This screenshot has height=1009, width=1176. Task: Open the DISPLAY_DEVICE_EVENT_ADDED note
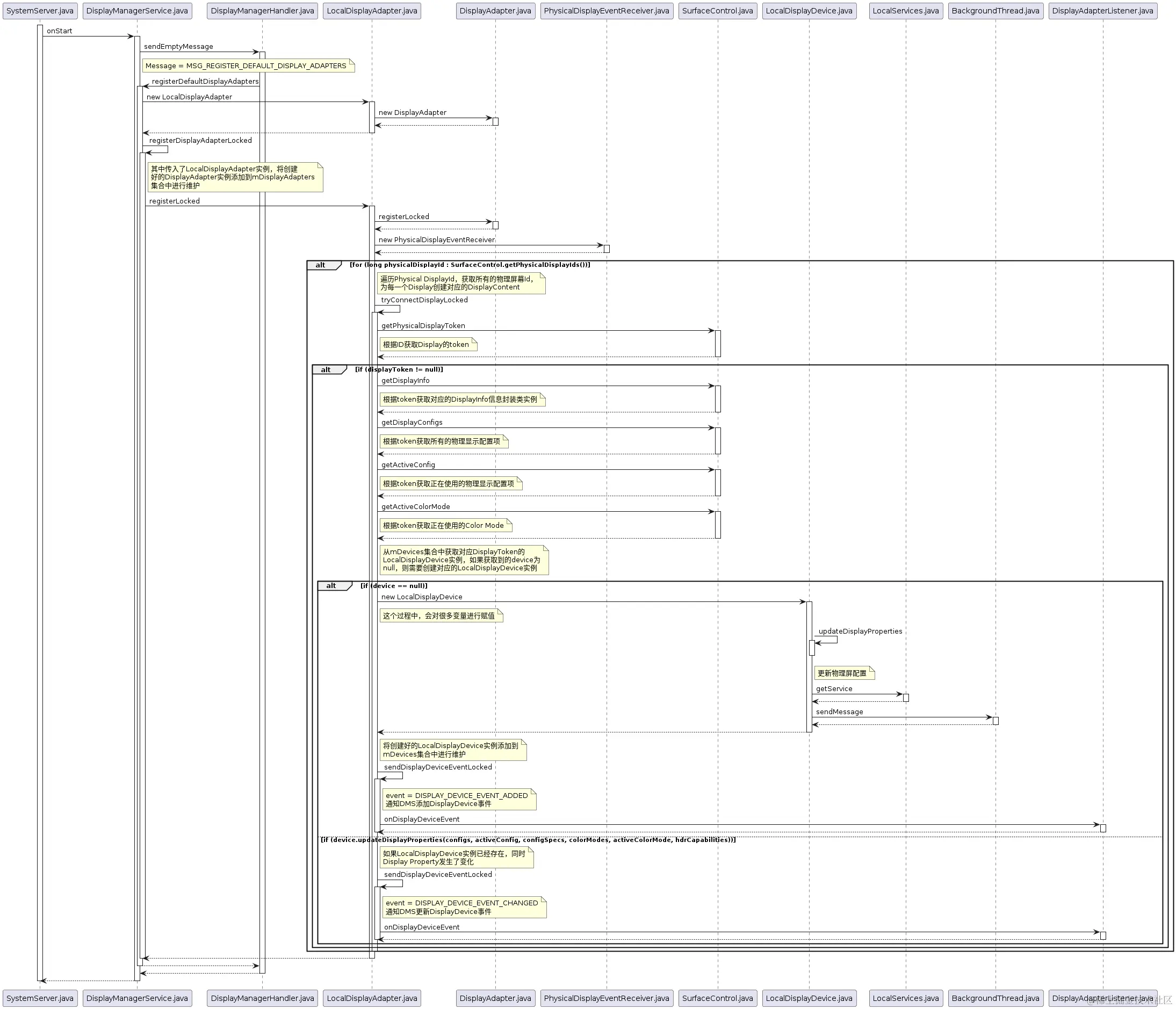click(x=460, y=800)
